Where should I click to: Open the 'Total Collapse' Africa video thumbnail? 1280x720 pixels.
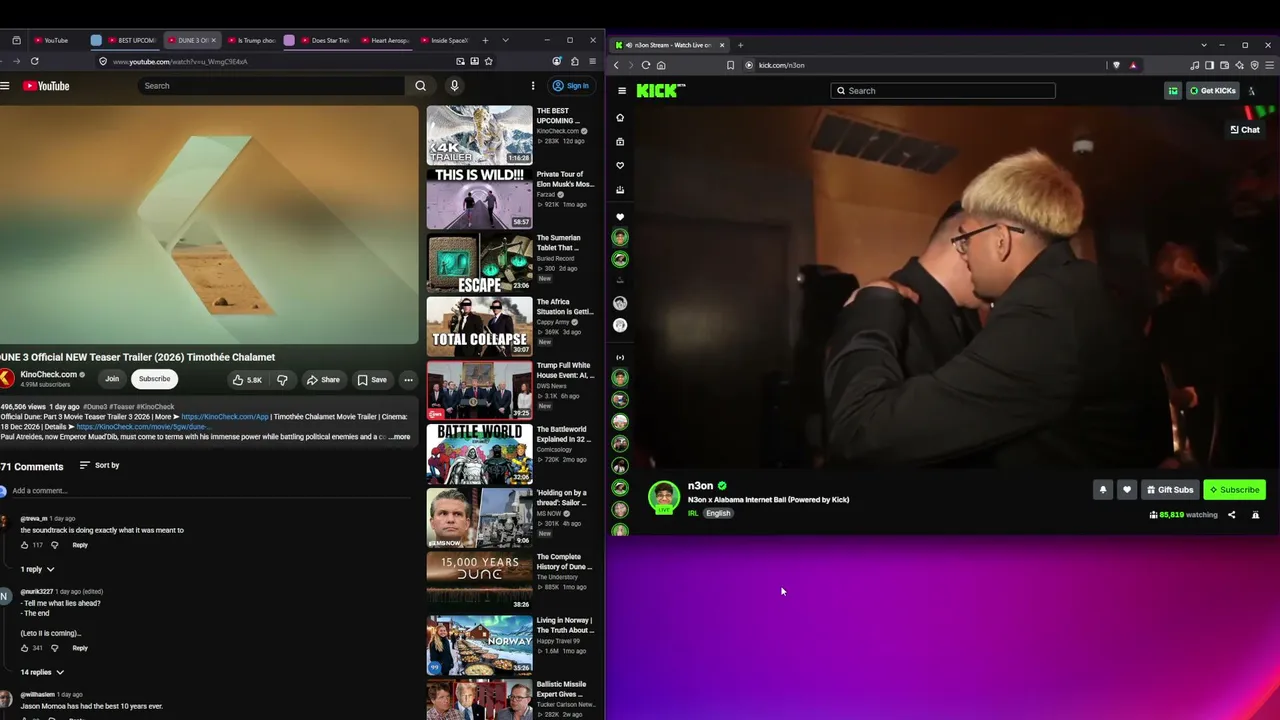pyautogui.click(x=480, y=326)
